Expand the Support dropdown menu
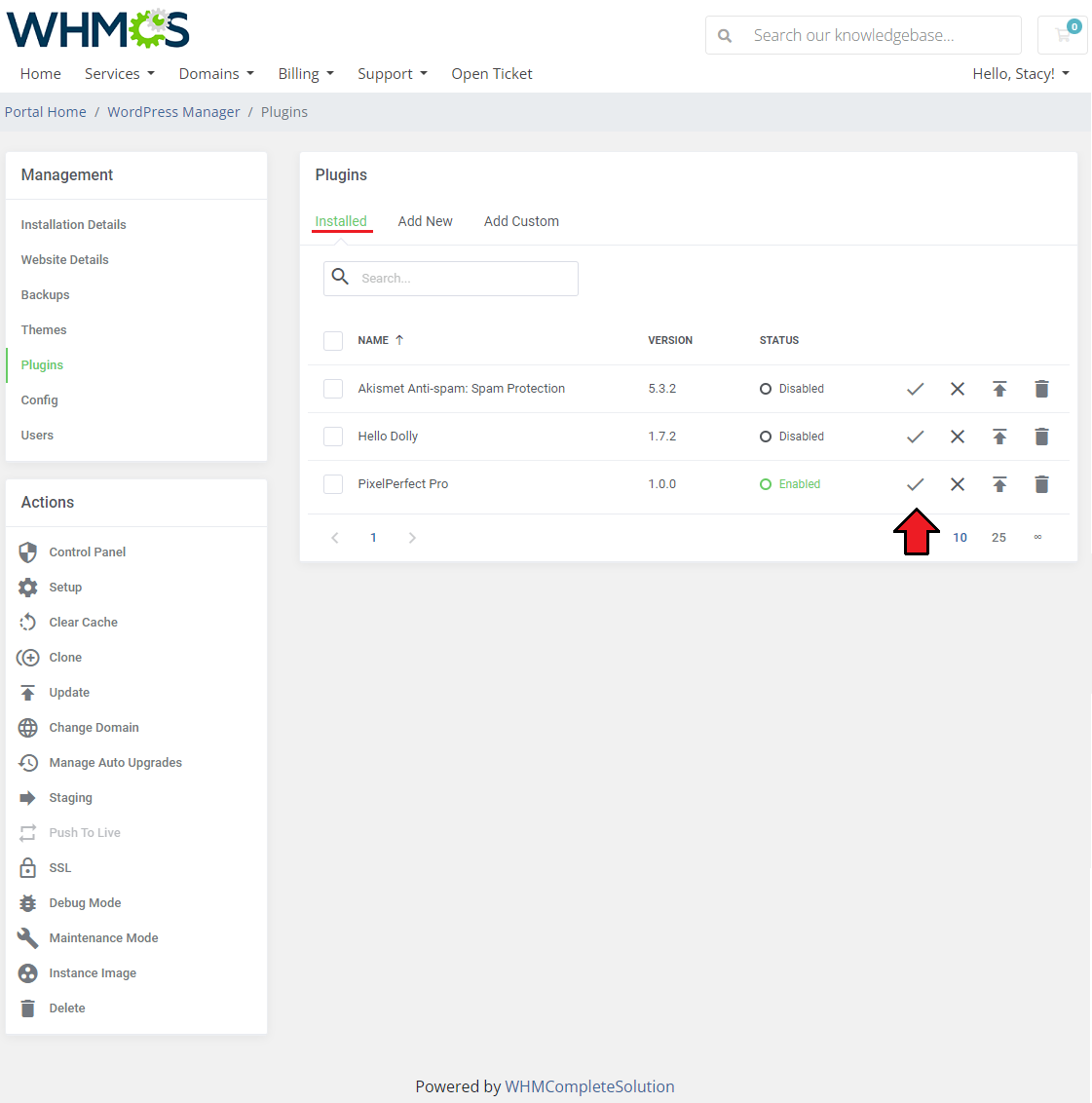The height and width of the screenshot is (1103, 1092). (x=393, y=74)
